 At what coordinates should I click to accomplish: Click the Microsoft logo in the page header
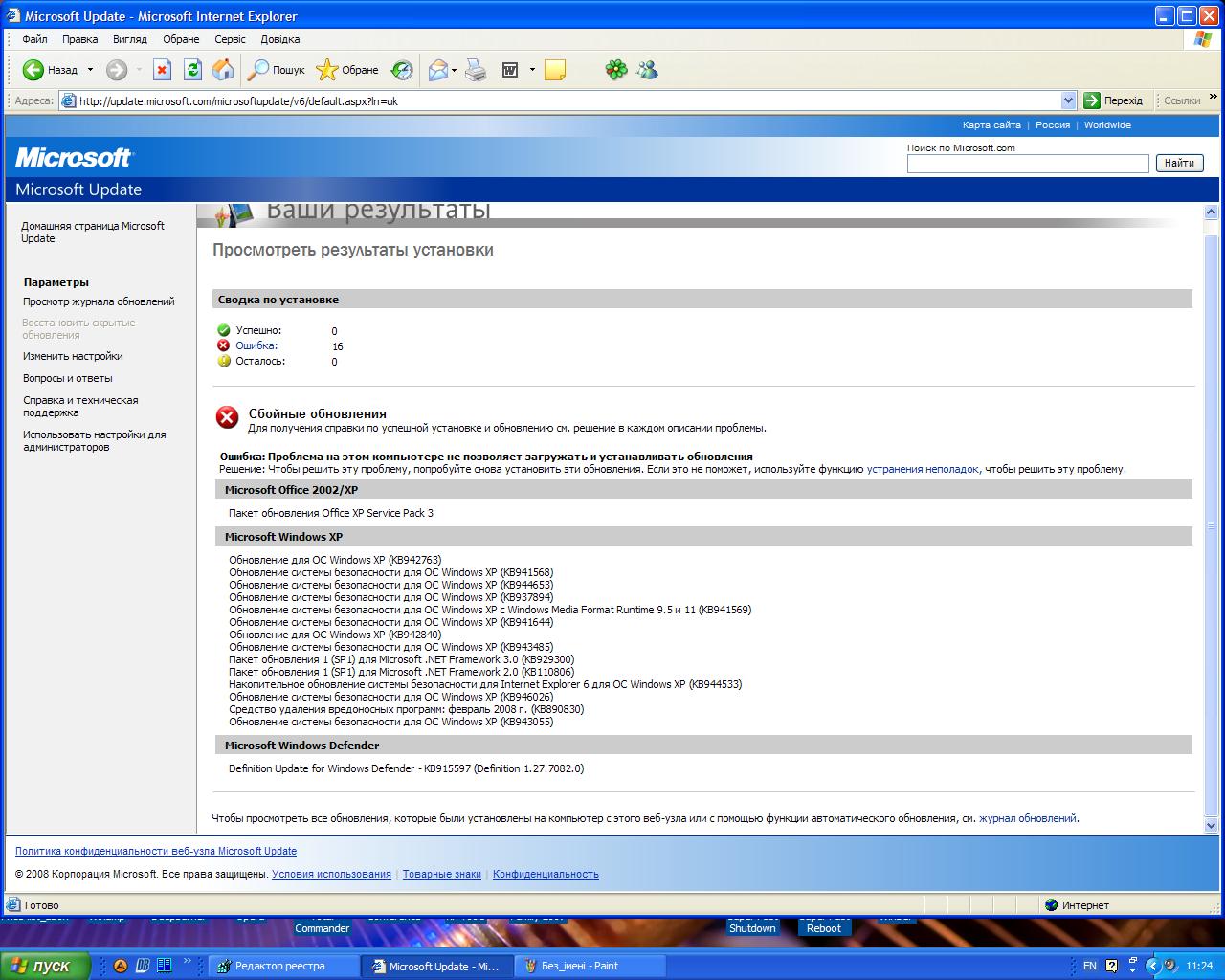point(74,157)
